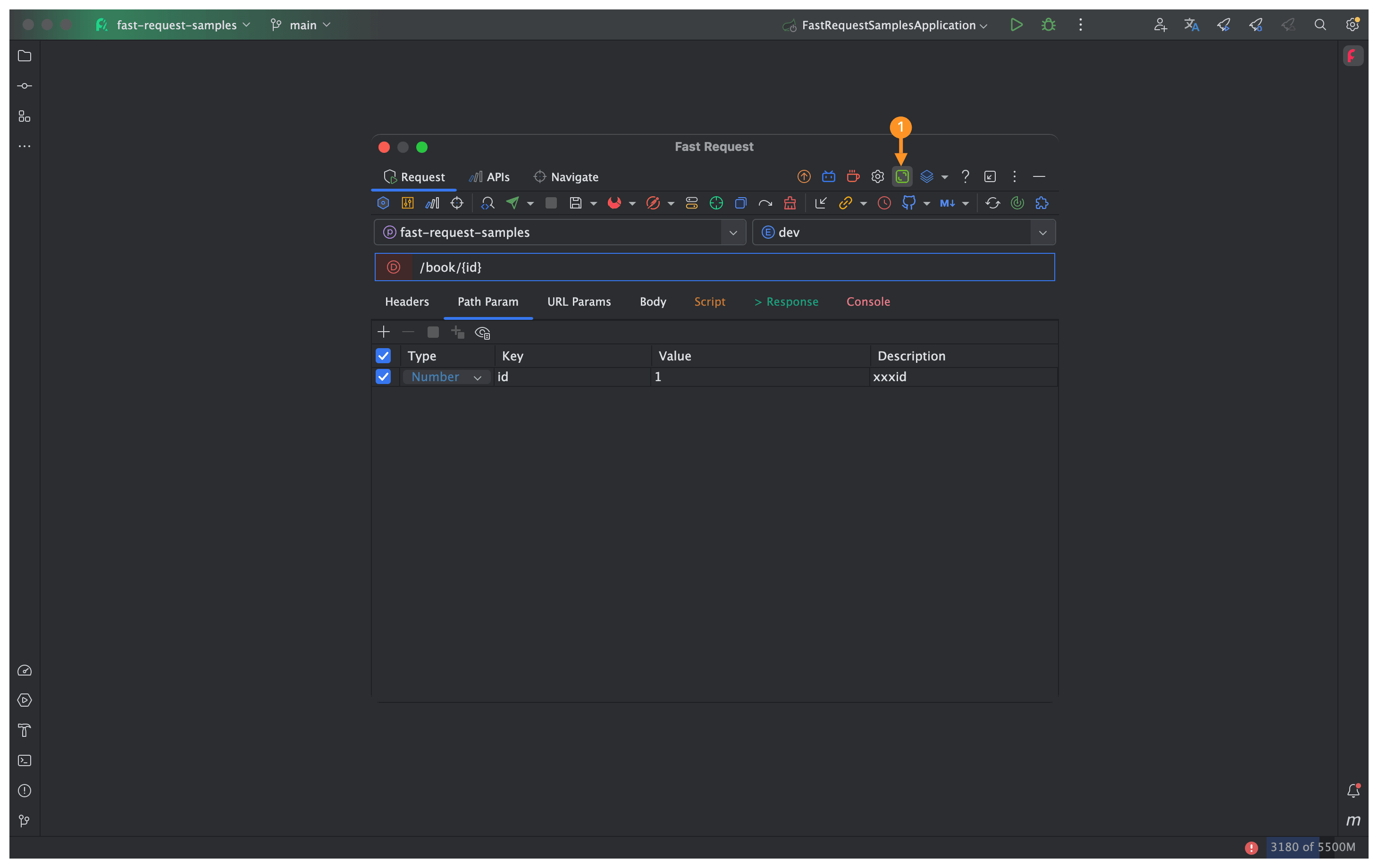
Task: Switch to the Body tab
Action: 652,301
